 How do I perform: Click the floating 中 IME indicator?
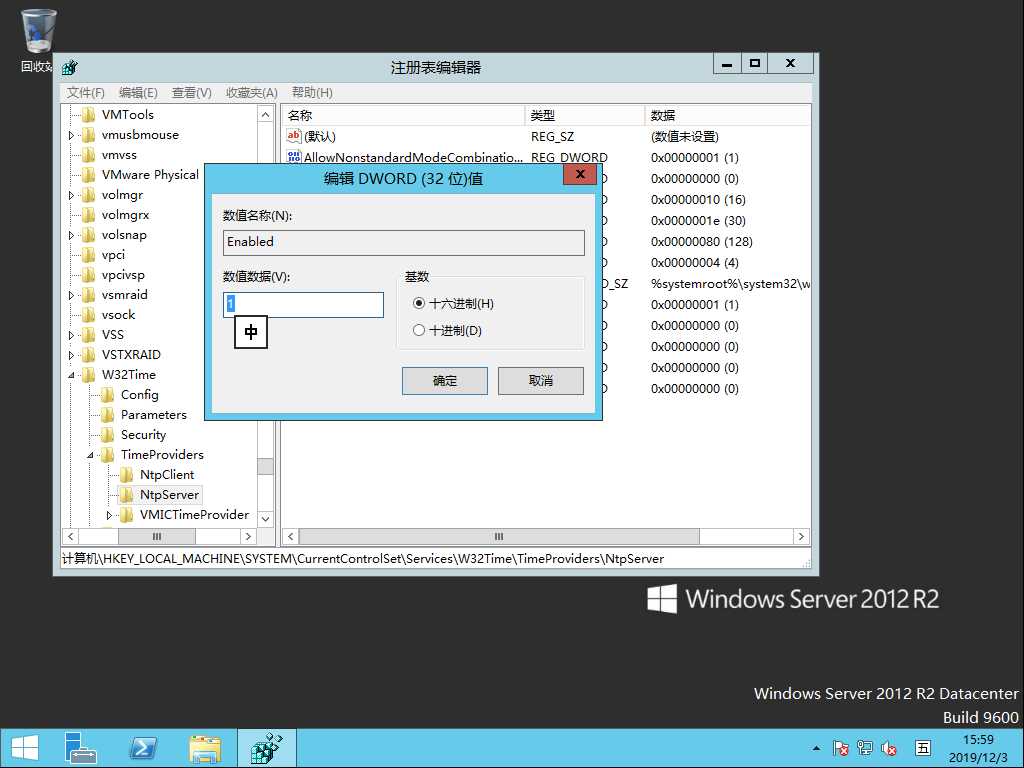coord(251,332)
